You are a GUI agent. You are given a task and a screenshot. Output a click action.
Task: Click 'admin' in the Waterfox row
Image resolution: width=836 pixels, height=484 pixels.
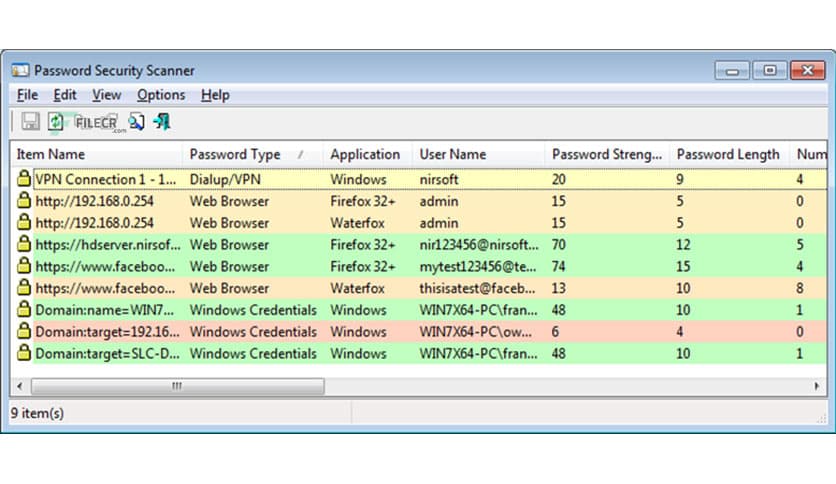coord(439,223)
